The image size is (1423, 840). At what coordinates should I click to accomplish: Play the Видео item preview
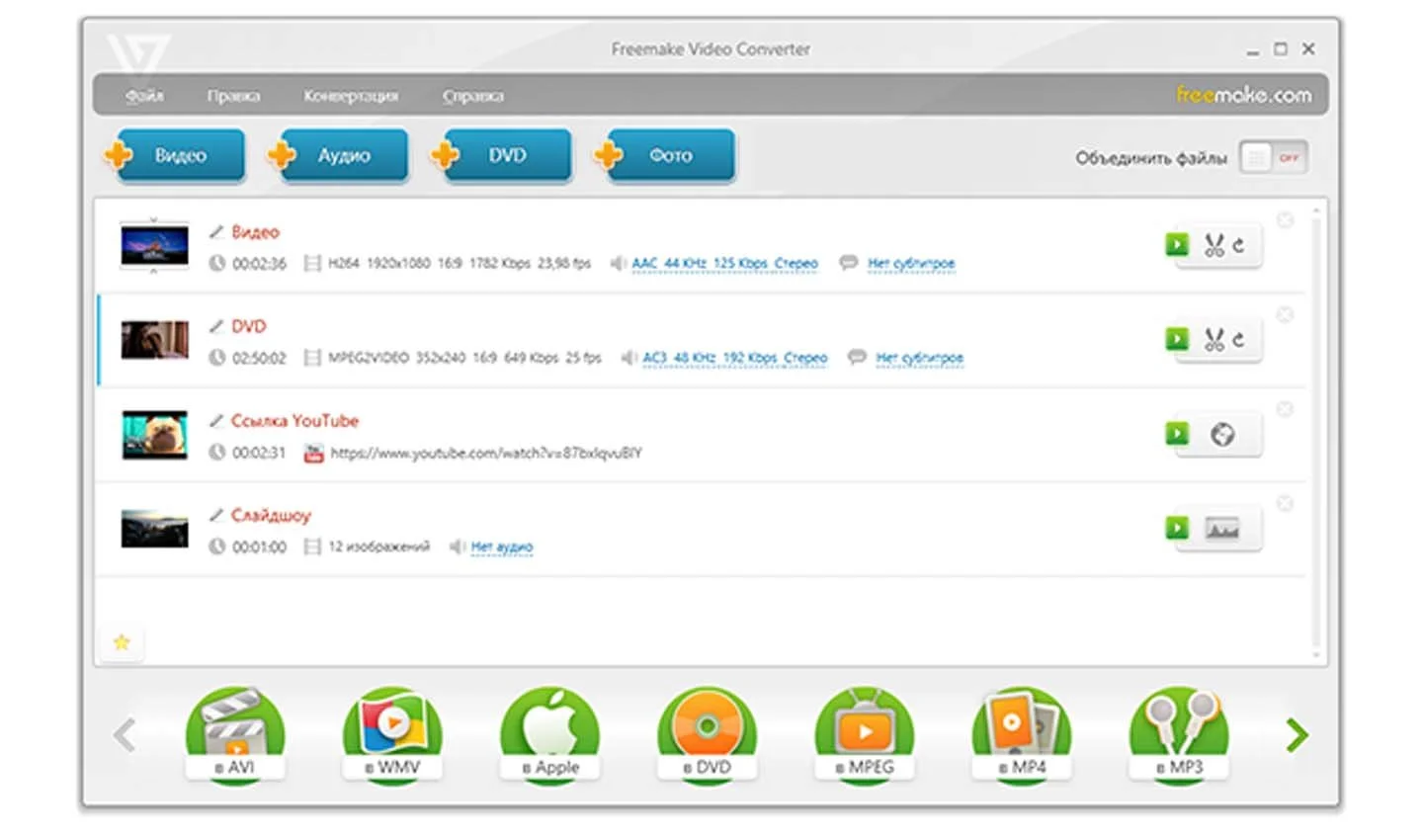pyautogui.click(x=1176, y=244)
